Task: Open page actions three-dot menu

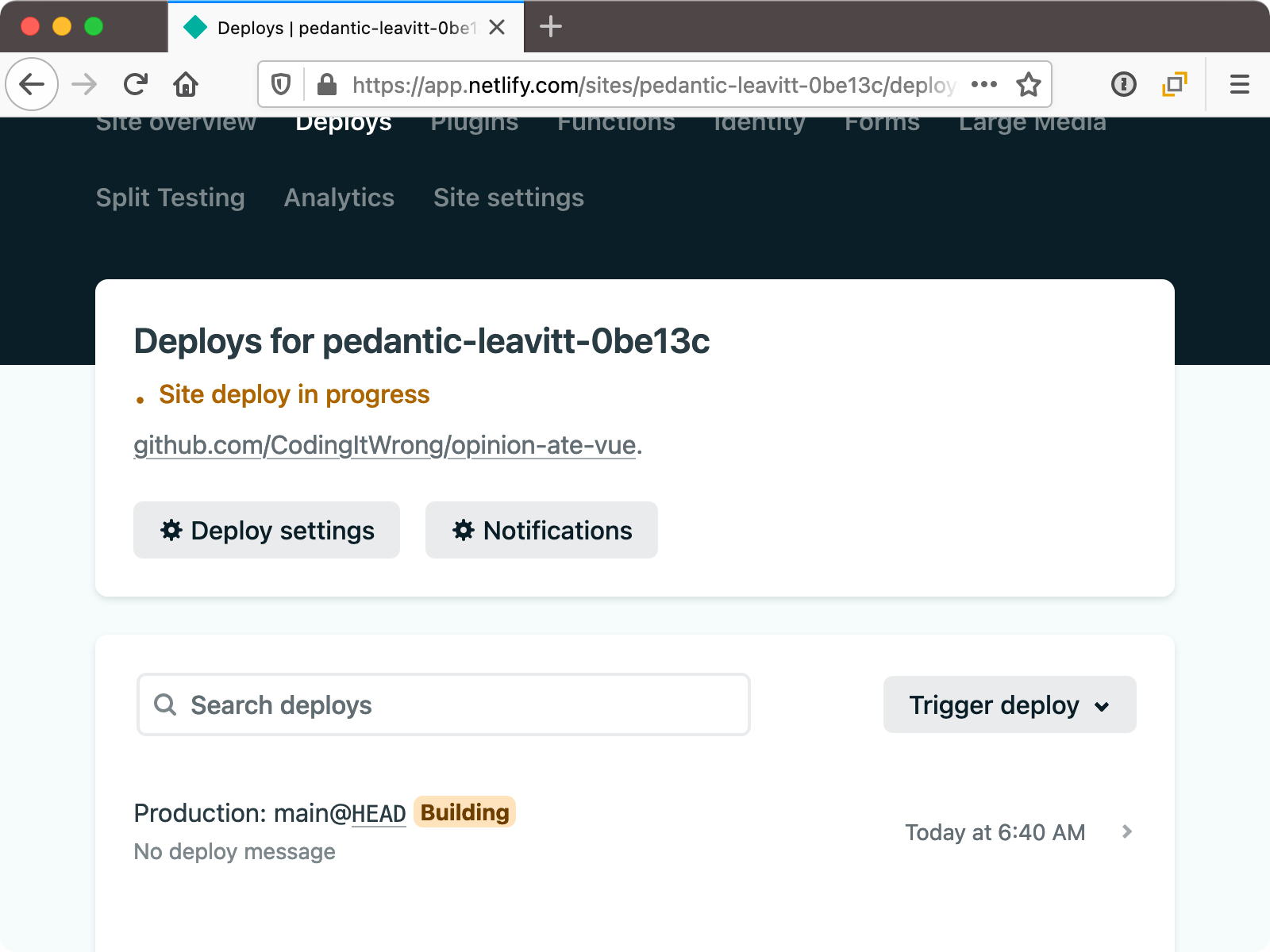Action: [984, 84]
